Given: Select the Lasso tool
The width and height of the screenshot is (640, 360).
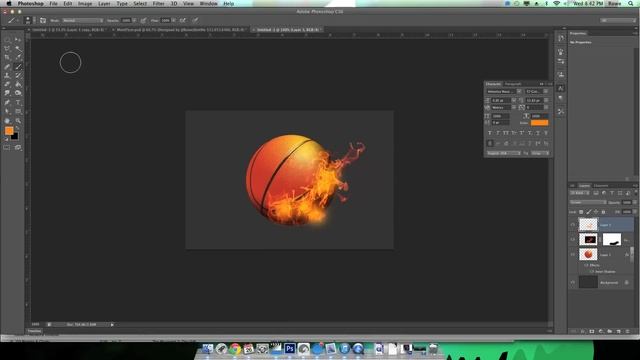Looking at the screenshot, I should 7,49.
